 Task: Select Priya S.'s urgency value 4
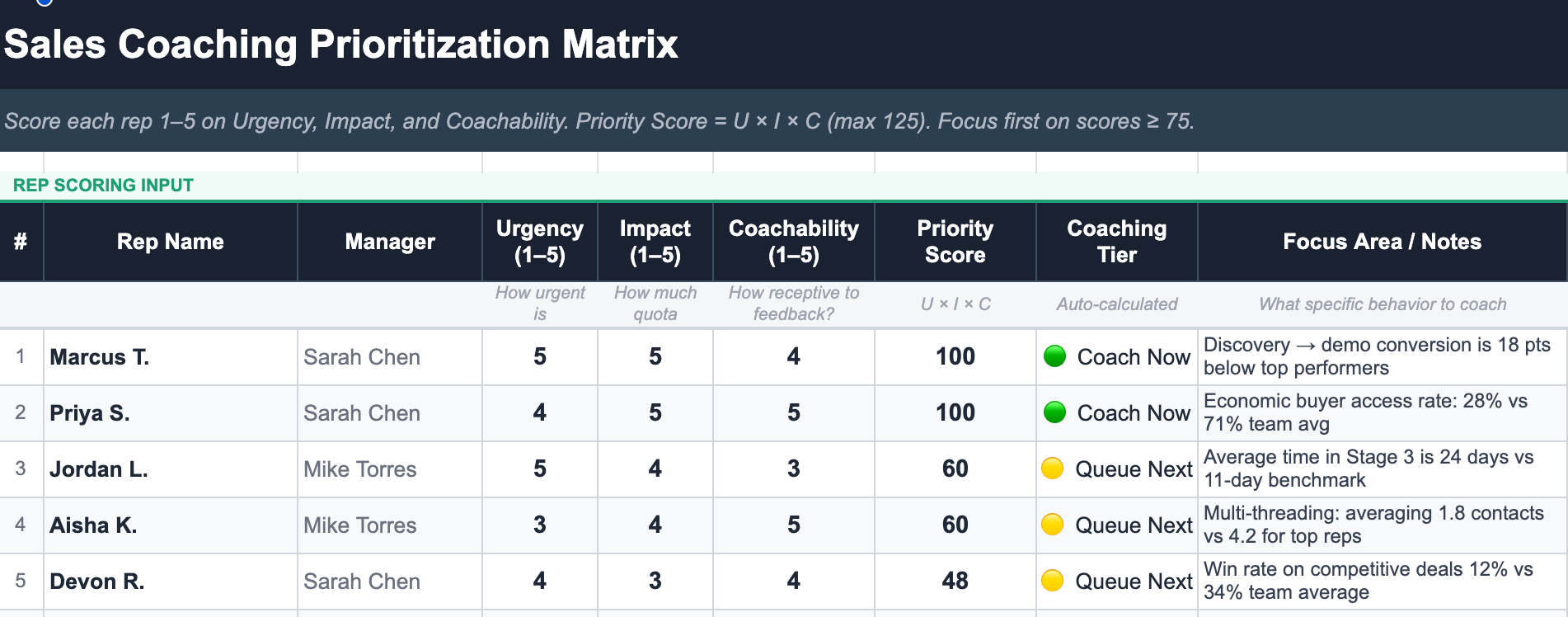[x=540, y=413]
